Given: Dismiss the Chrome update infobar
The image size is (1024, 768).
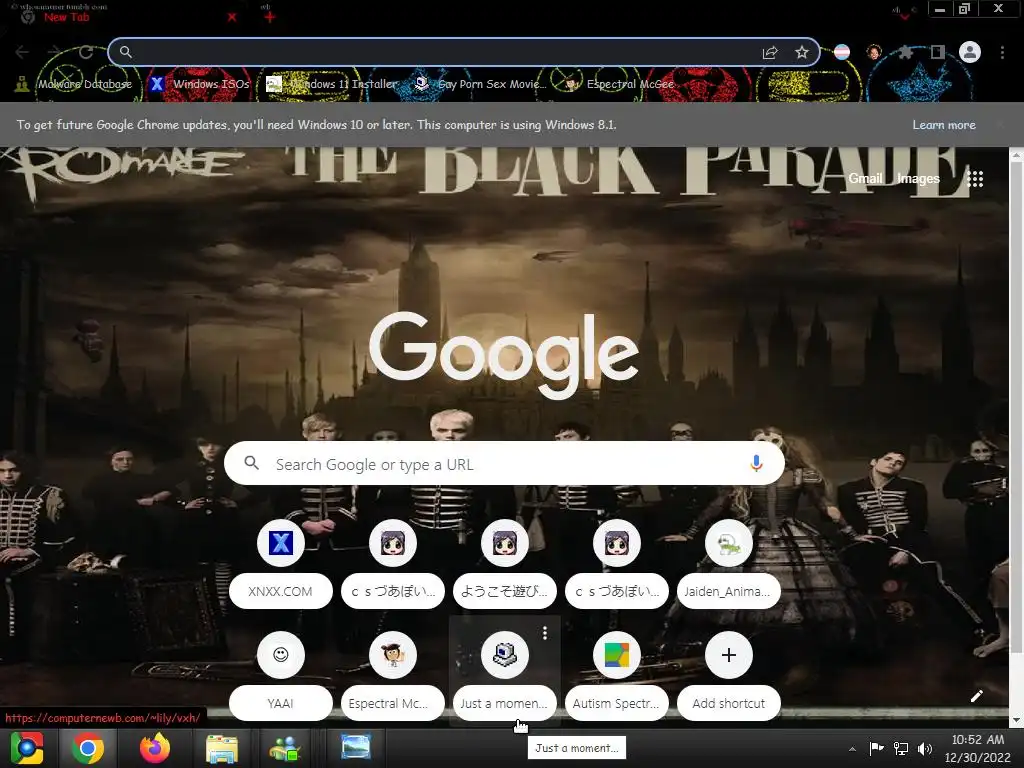Looking at the screenshot, I should click(1000, 124).
